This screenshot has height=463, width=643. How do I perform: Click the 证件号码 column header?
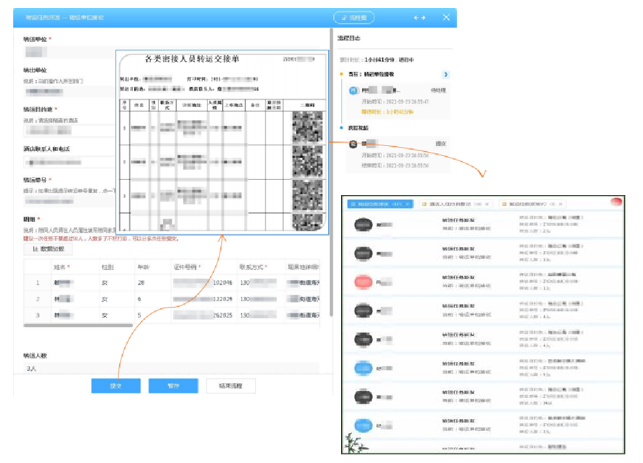tap(185, 267)
